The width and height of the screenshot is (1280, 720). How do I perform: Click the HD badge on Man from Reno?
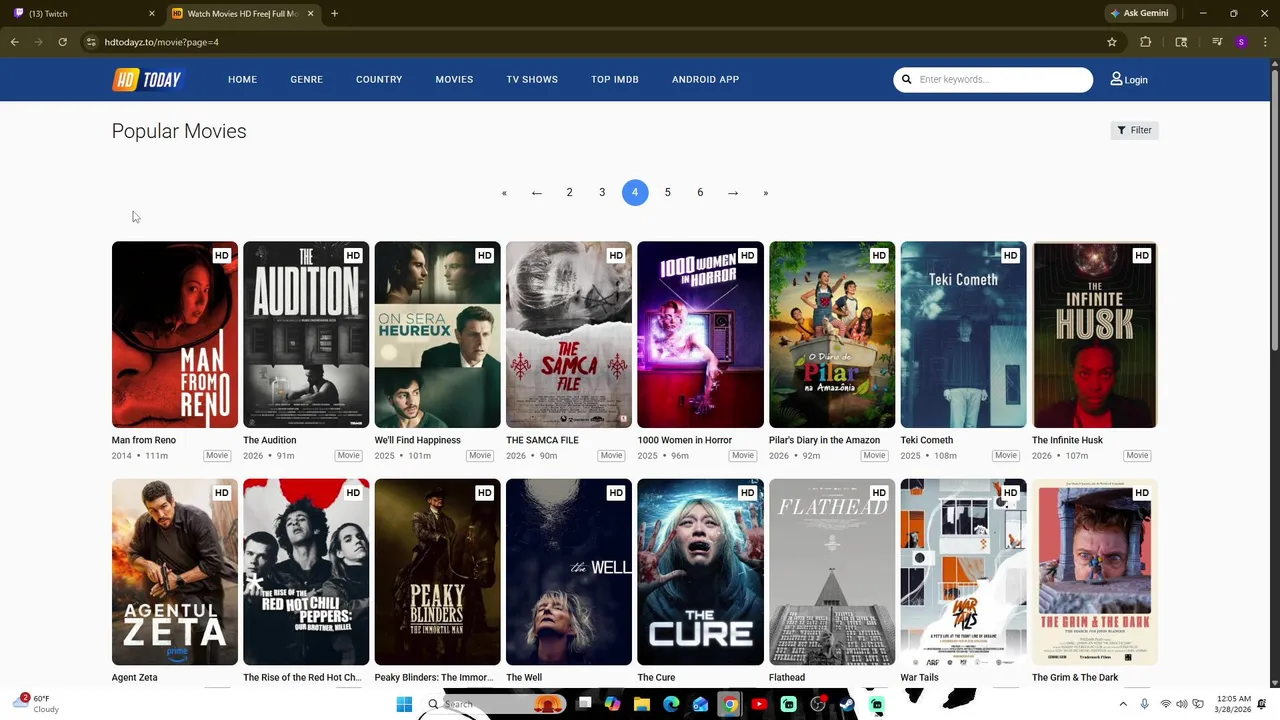point(222,255)
